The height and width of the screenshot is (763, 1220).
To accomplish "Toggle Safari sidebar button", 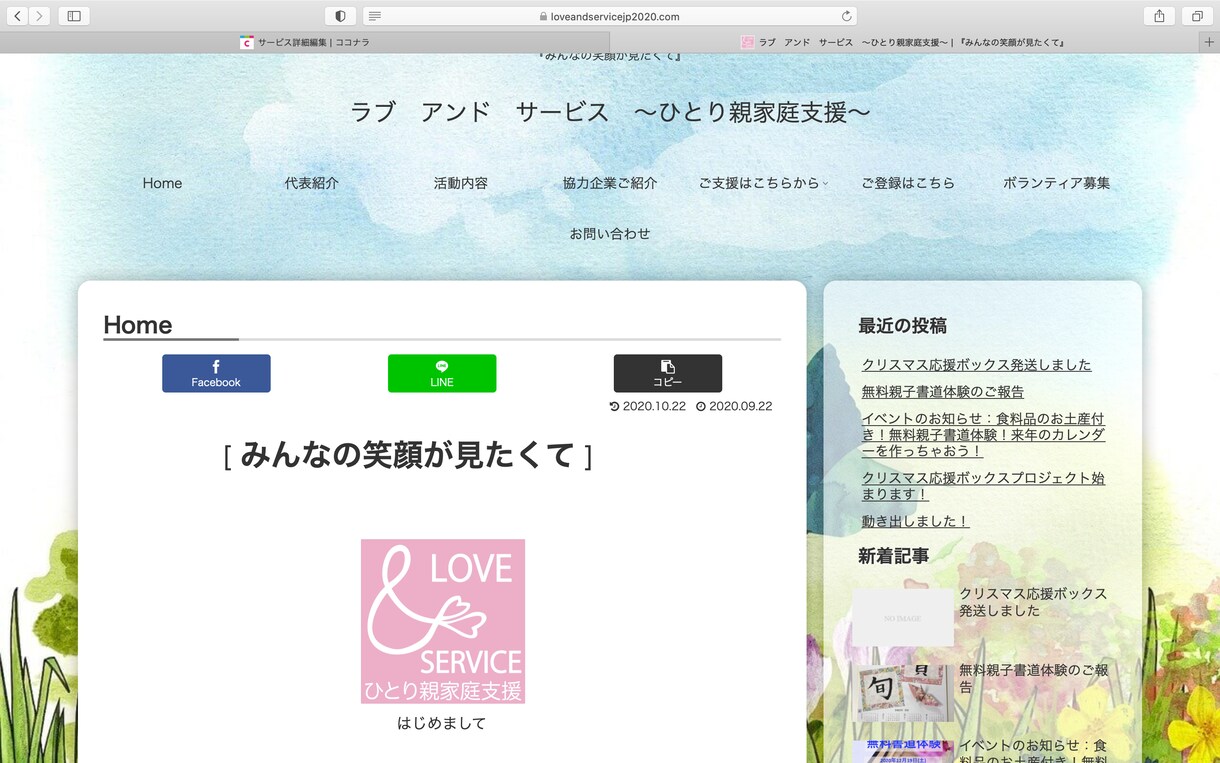I will (74, 16).
